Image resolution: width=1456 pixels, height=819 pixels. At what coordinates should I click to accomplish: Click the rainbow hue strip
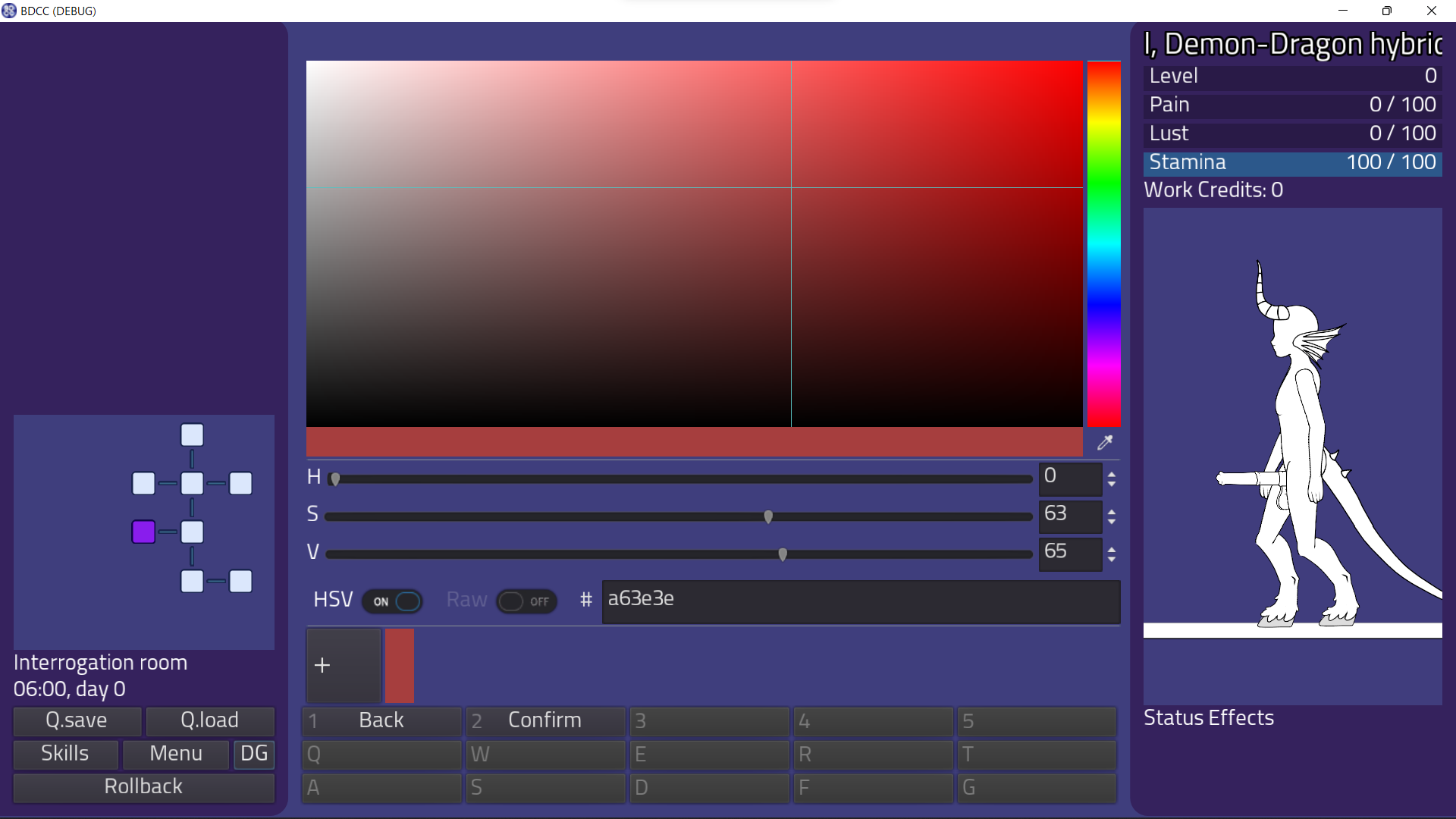[x=1103, y=243]
